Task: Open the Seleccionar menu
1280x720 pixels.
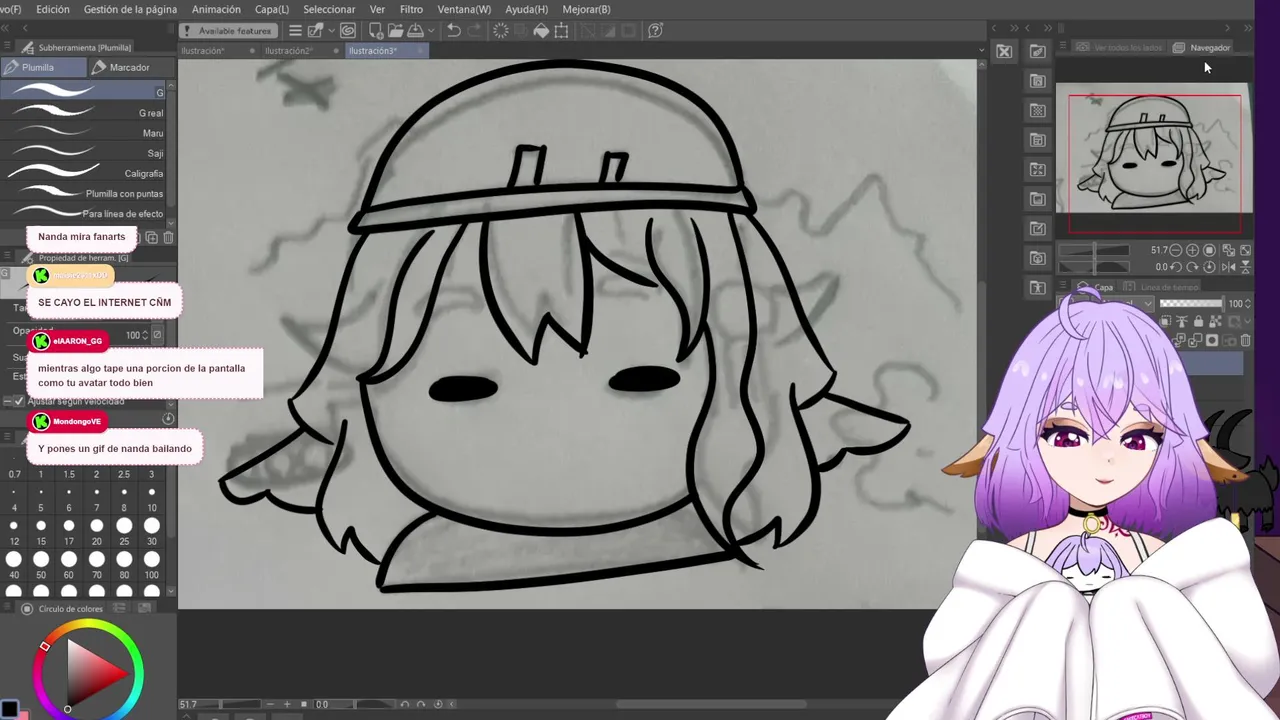Action: pos(329,9)
